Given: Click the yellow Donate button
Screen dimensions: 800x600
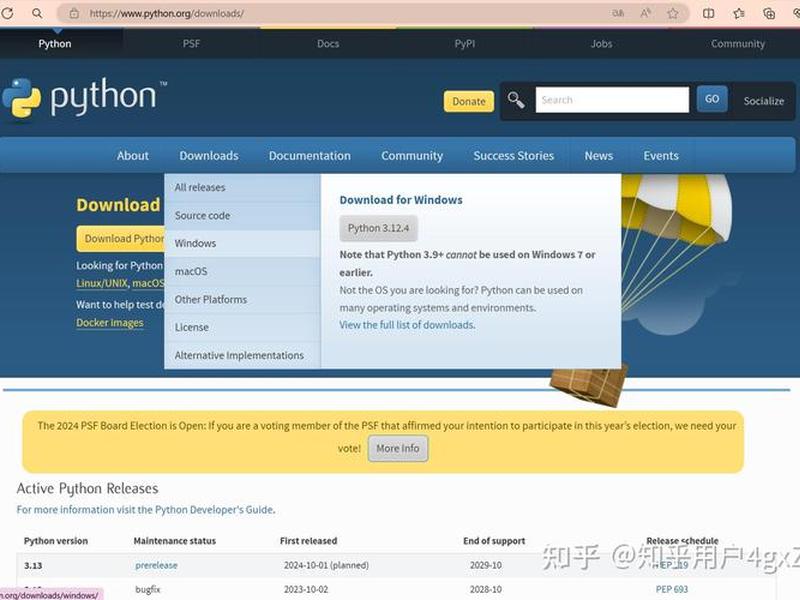Looking at the screenshot, I should 468,101.
